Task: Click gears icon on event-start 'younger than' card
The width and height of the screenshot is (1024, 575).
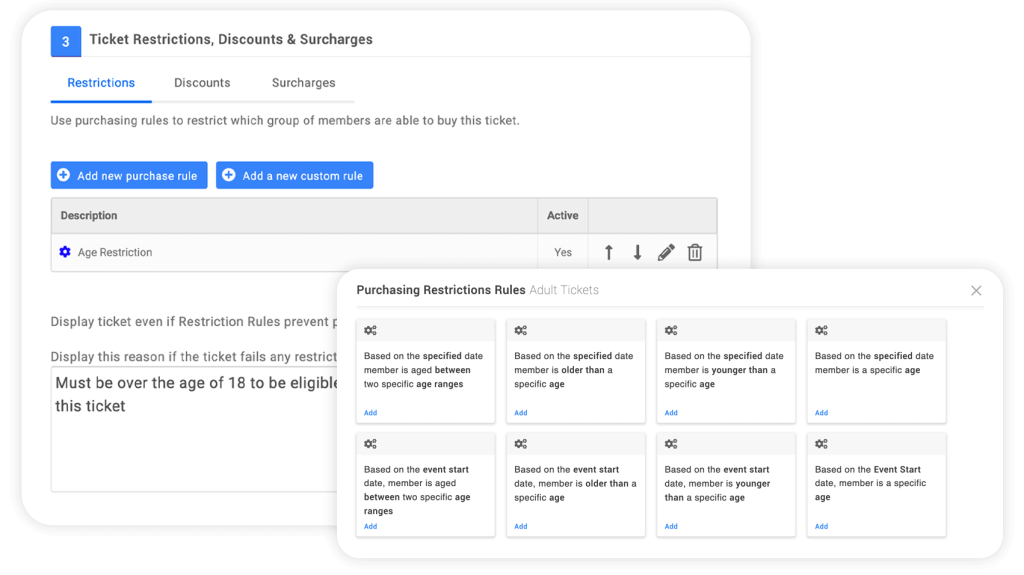Action: 671,444
